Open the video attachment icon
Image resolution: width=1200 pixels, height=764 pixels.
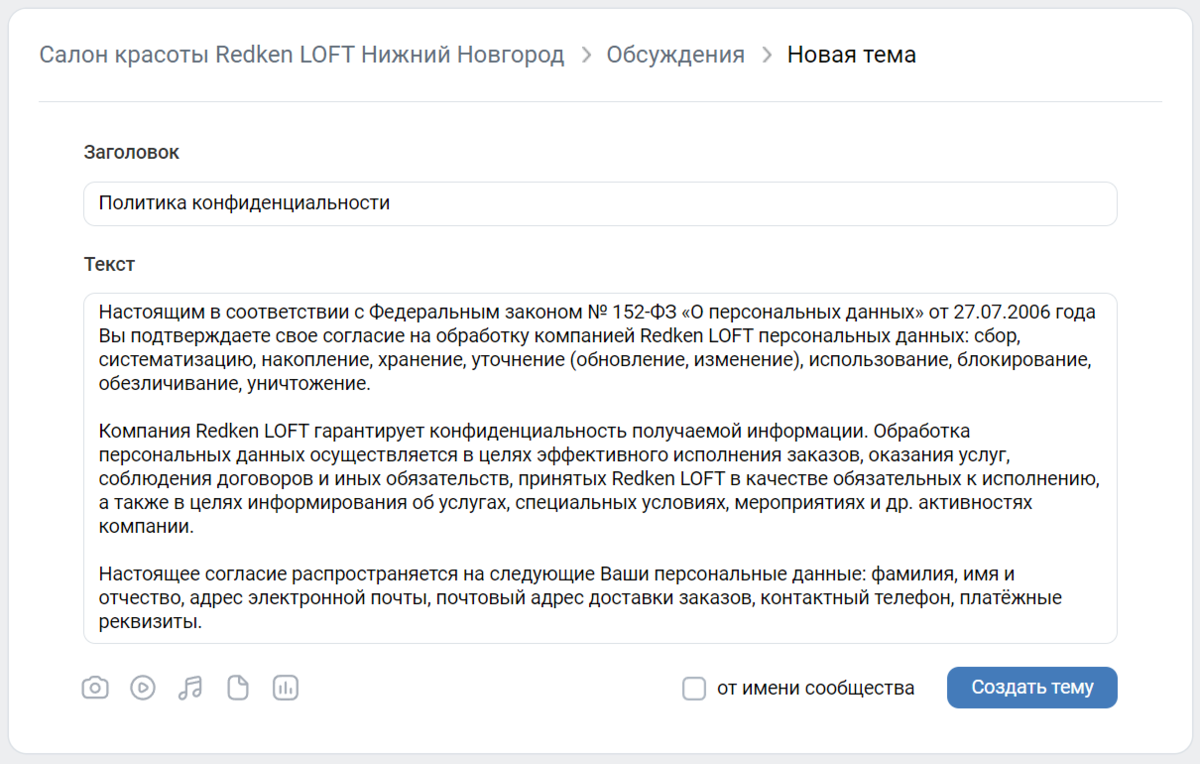click(142, 687)
